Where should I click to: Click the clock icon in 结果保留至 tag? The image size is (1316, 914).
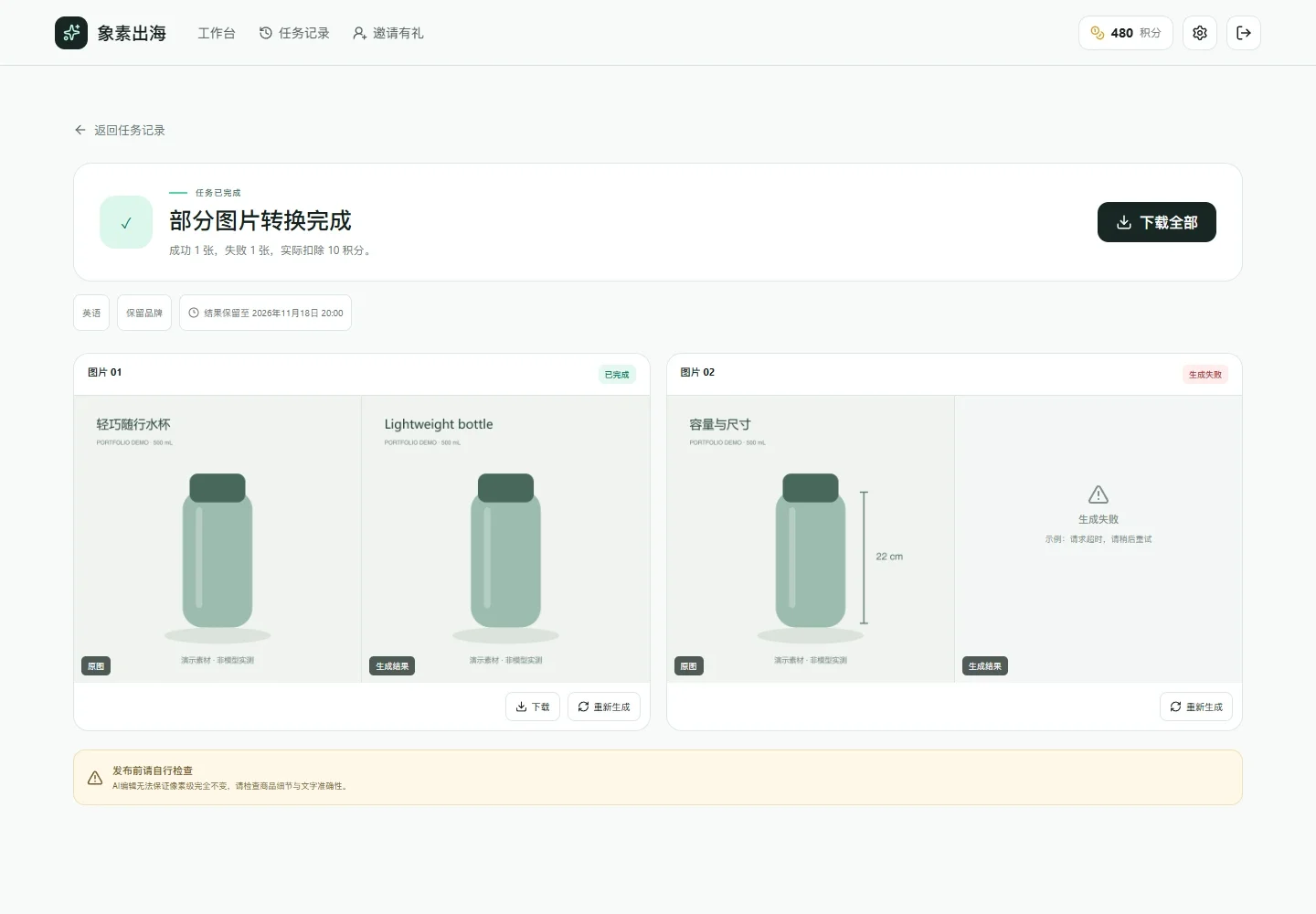pyautogui.click(x=194, y=313)
